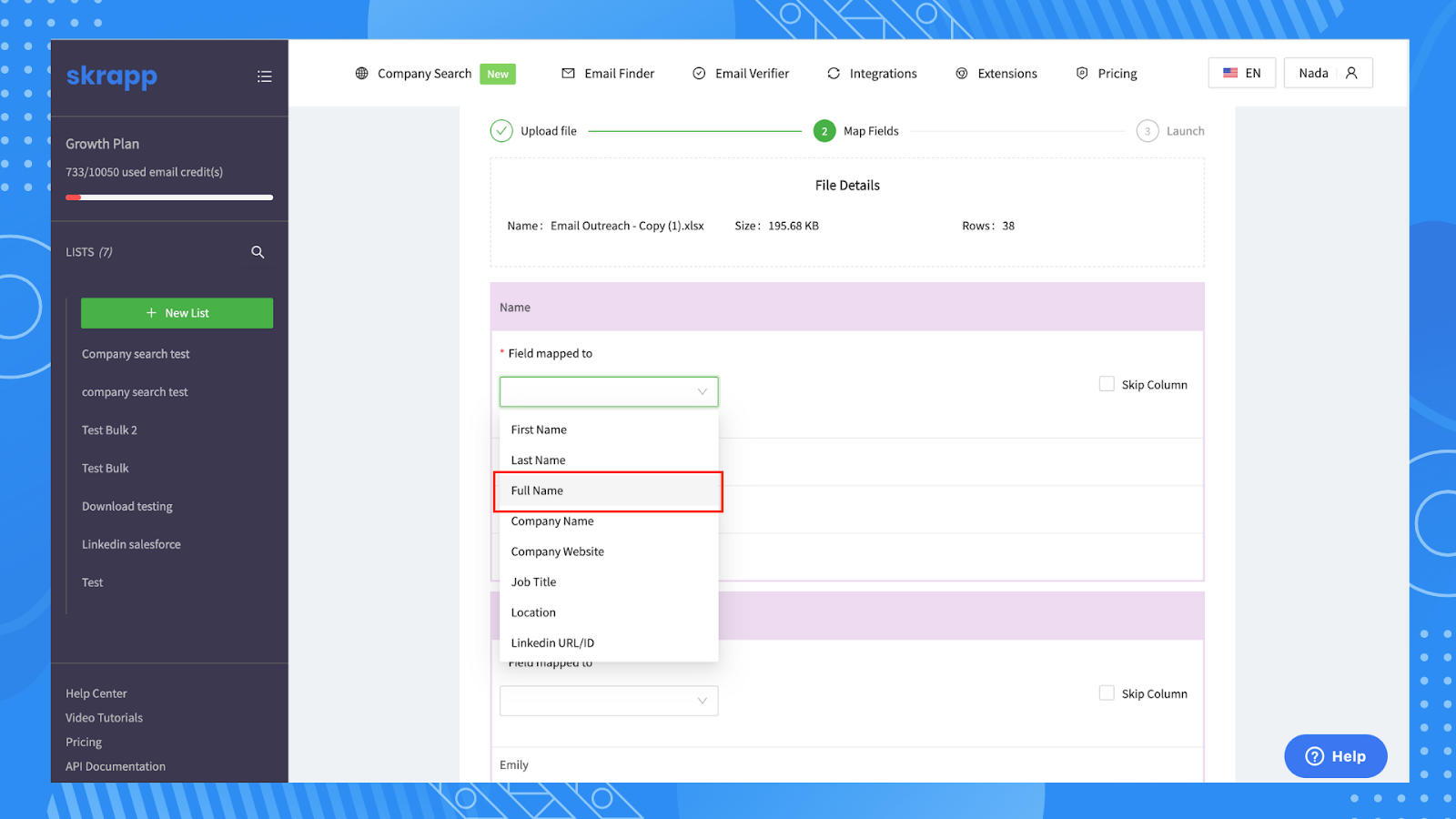This screenshot has width=1456, height=819.
Task: Click the skrapp logo
Action: tap(111, 76)
